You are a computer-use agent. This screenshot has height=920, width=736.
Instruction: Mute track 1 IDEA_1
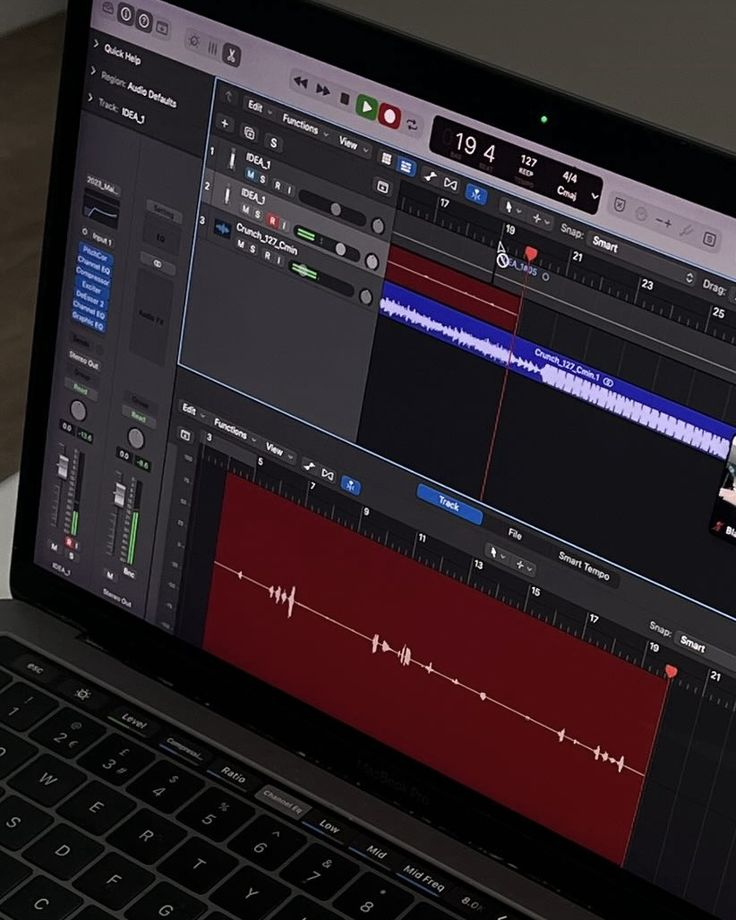[x=251, y=175]
